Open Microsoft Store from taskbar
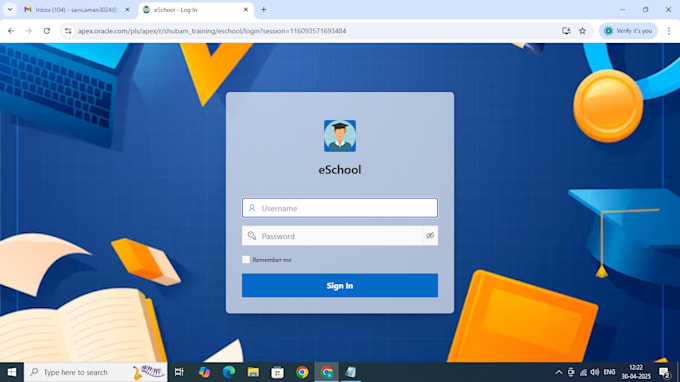 [278, 372]
